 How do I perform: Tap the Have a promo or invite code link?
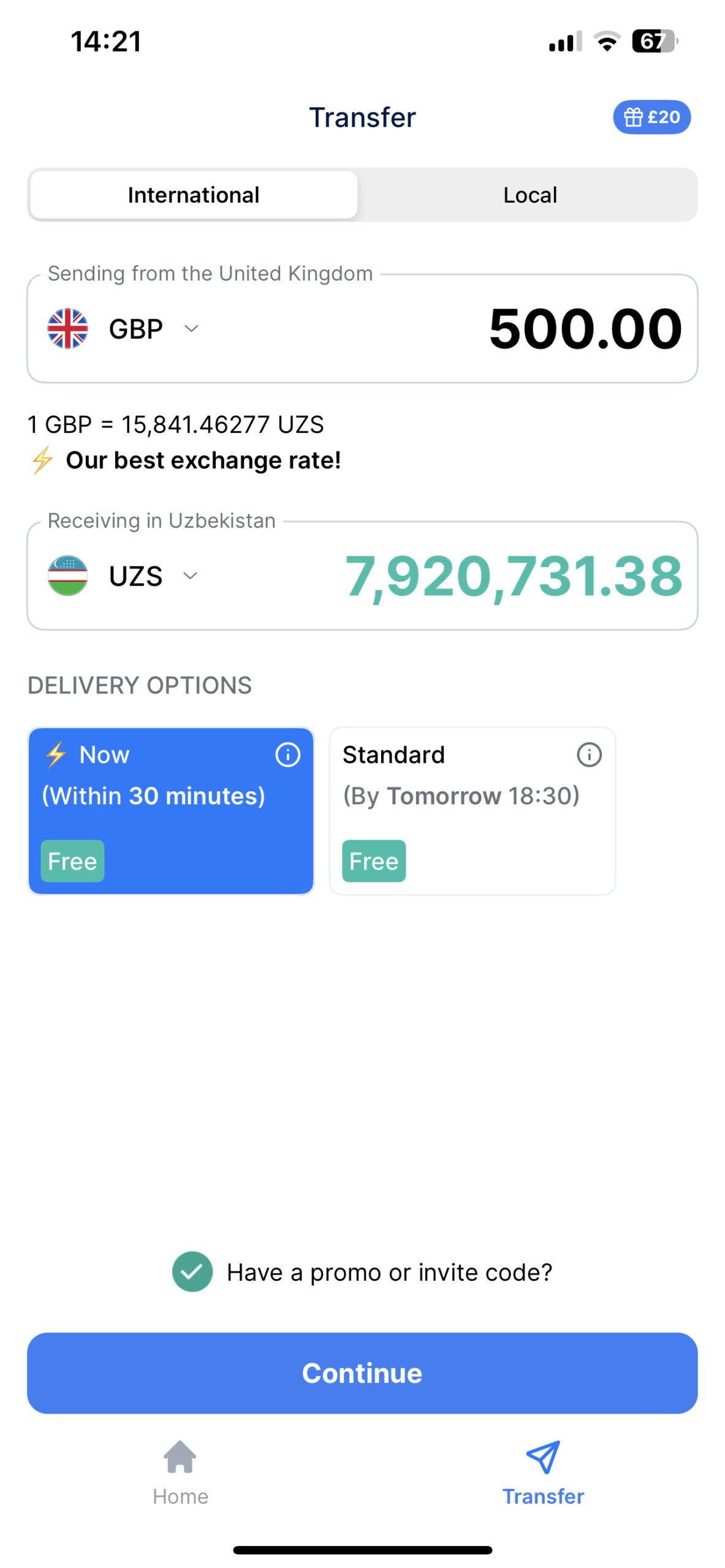[x=390, y=1272]
